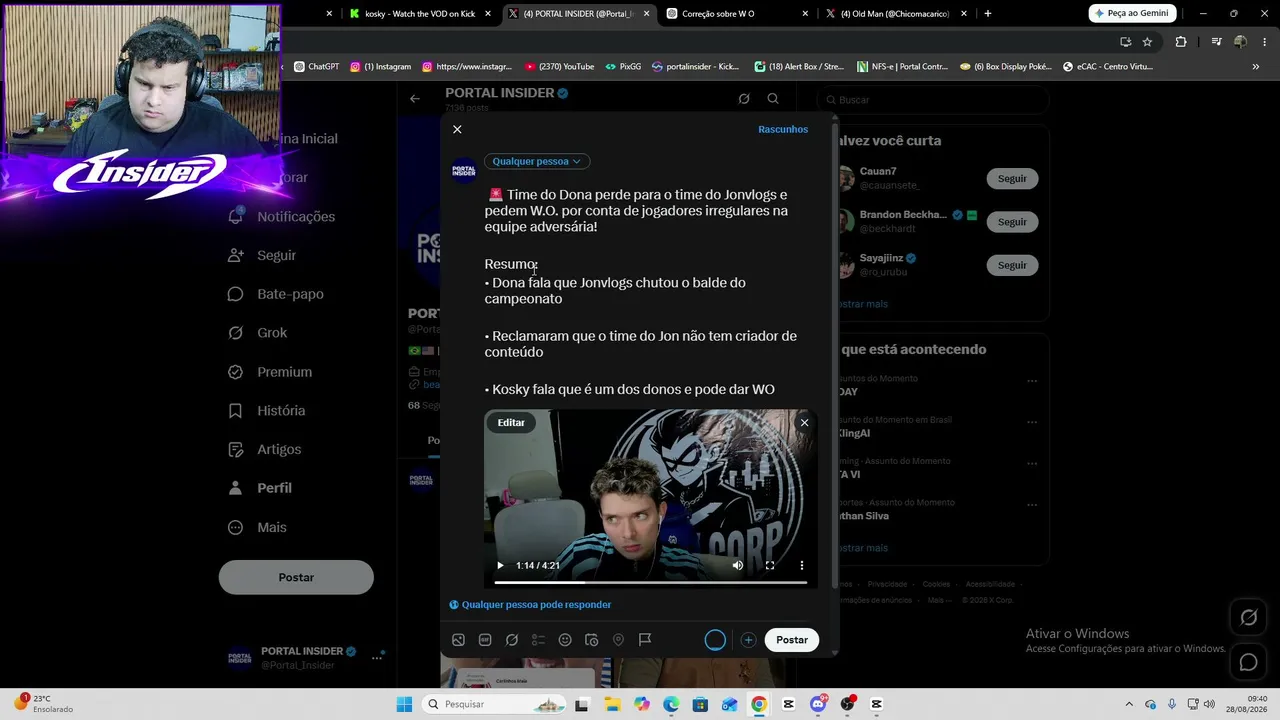
Task: Open the audience dropdown 'Qualquer pessoa'
Action: [x=537, y=161]
